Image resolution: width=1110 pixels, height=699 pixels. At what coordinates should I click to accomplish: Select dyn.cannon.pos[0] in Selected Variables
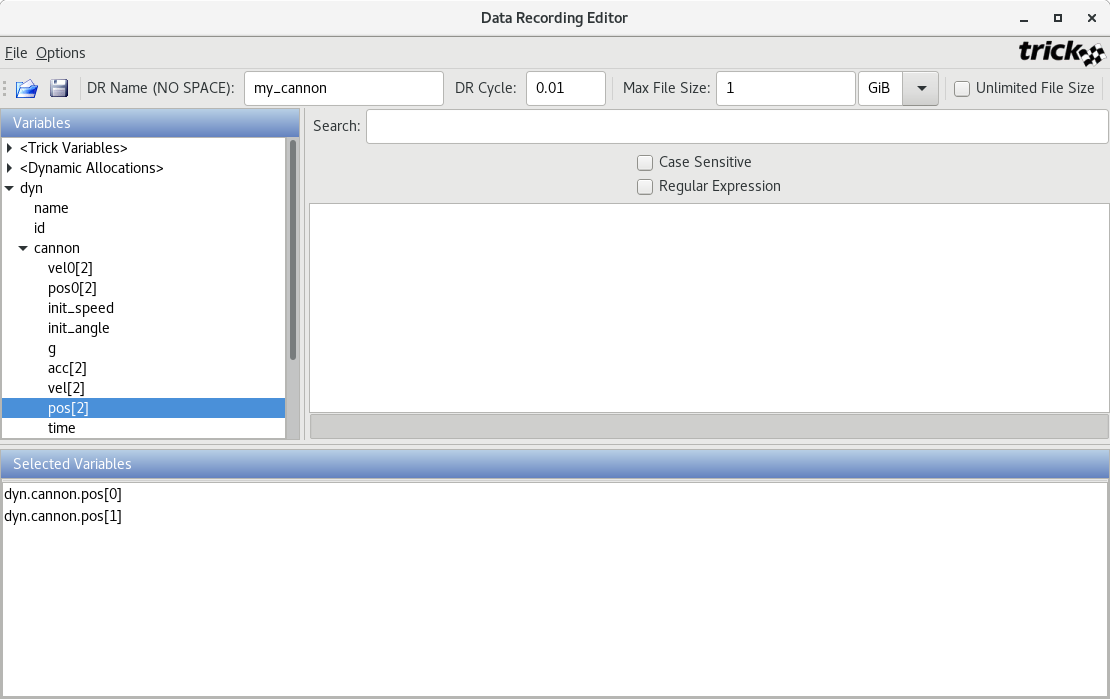click(x=63, y=494)
